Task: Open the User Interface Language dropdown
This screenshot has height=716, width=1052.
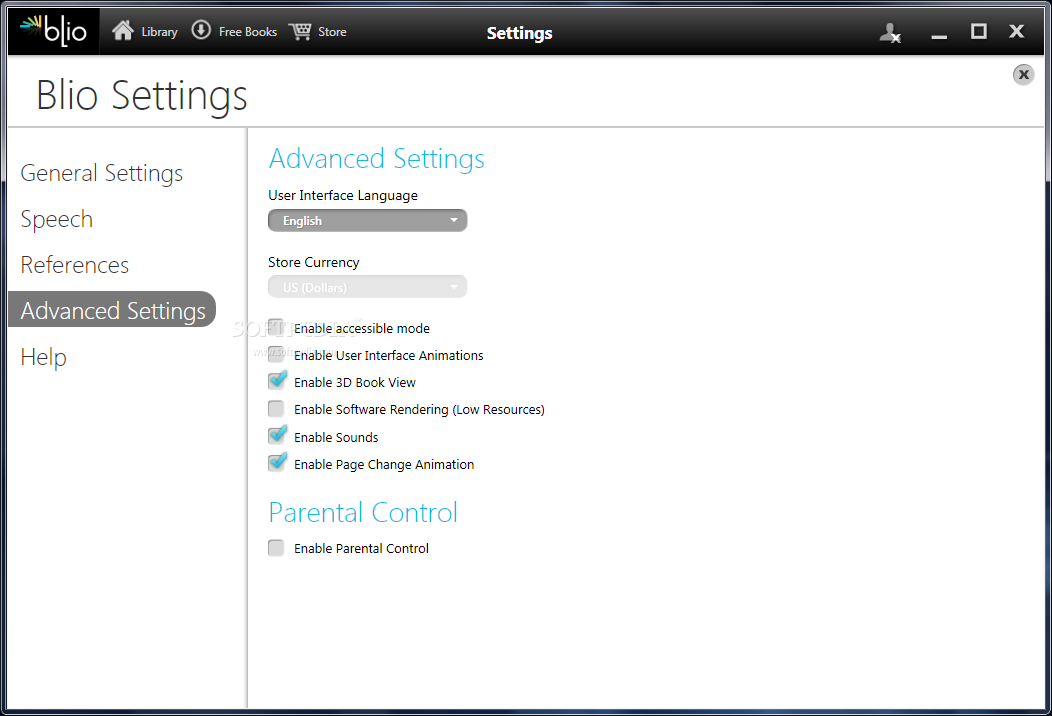Action: point(368,221)
